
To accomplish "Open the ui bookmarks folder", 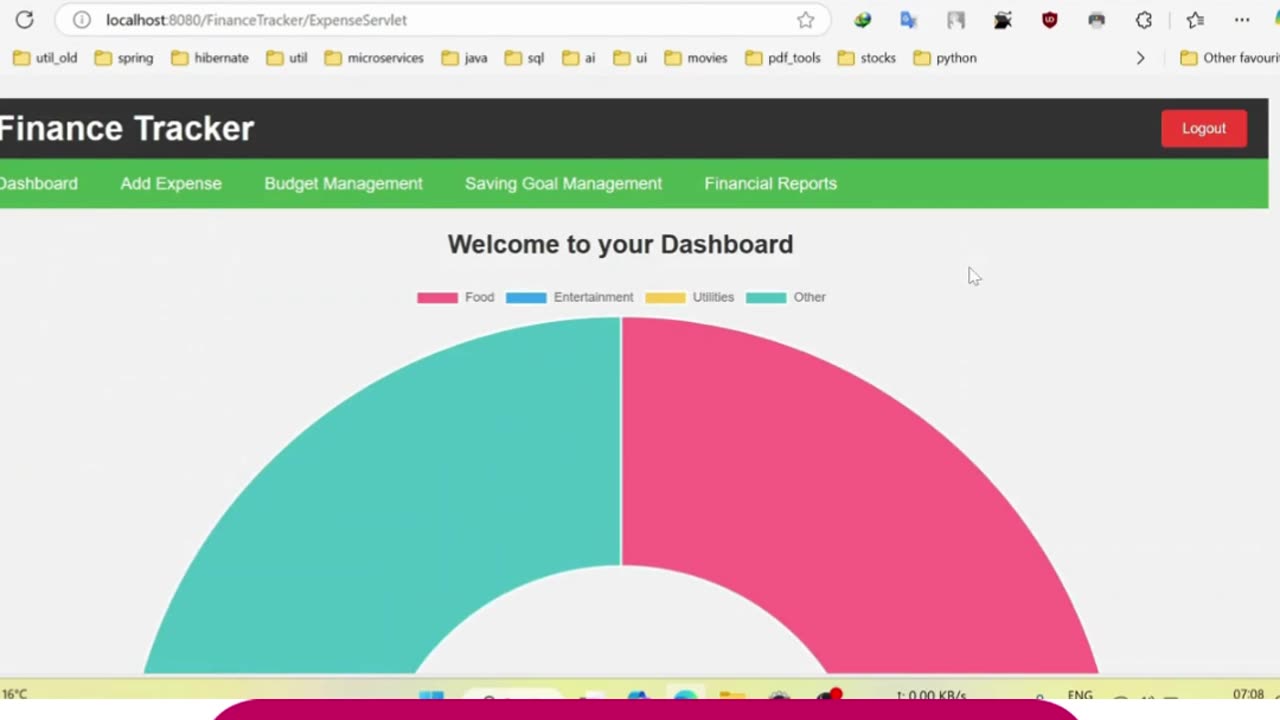I will [630, 58].
